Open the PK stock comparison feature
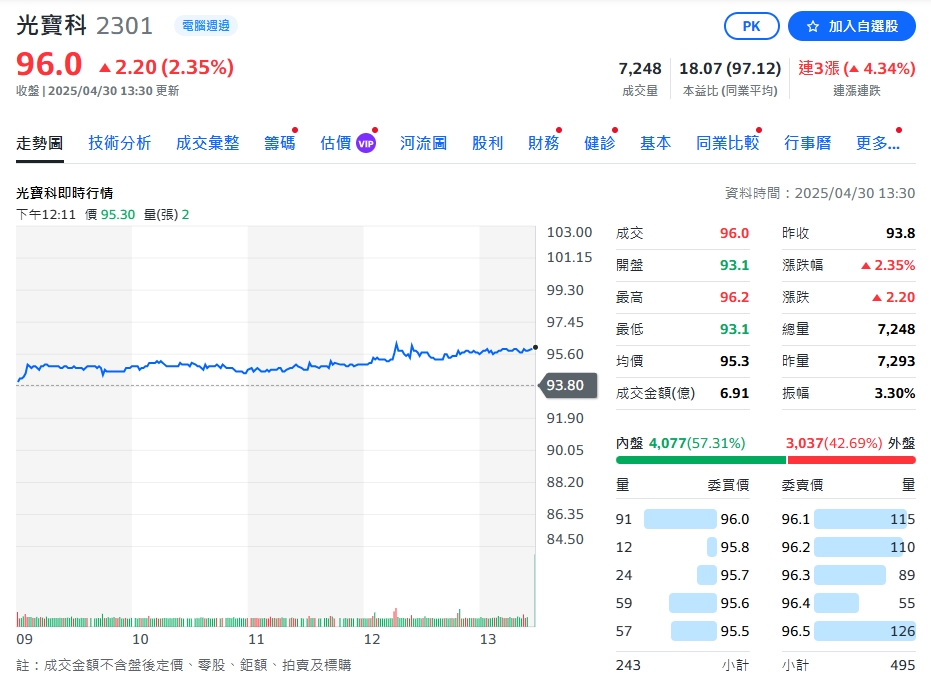 pyautogui.click(x=751, y=26)
